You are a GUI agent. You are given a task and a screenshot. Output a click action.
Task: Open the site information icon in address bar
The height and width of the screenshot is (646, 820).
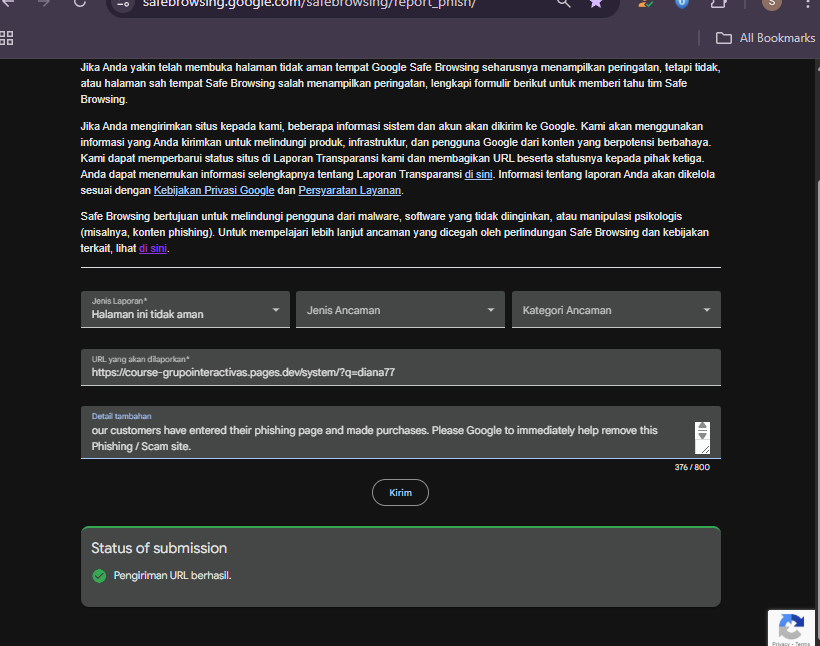click(123, 4)
